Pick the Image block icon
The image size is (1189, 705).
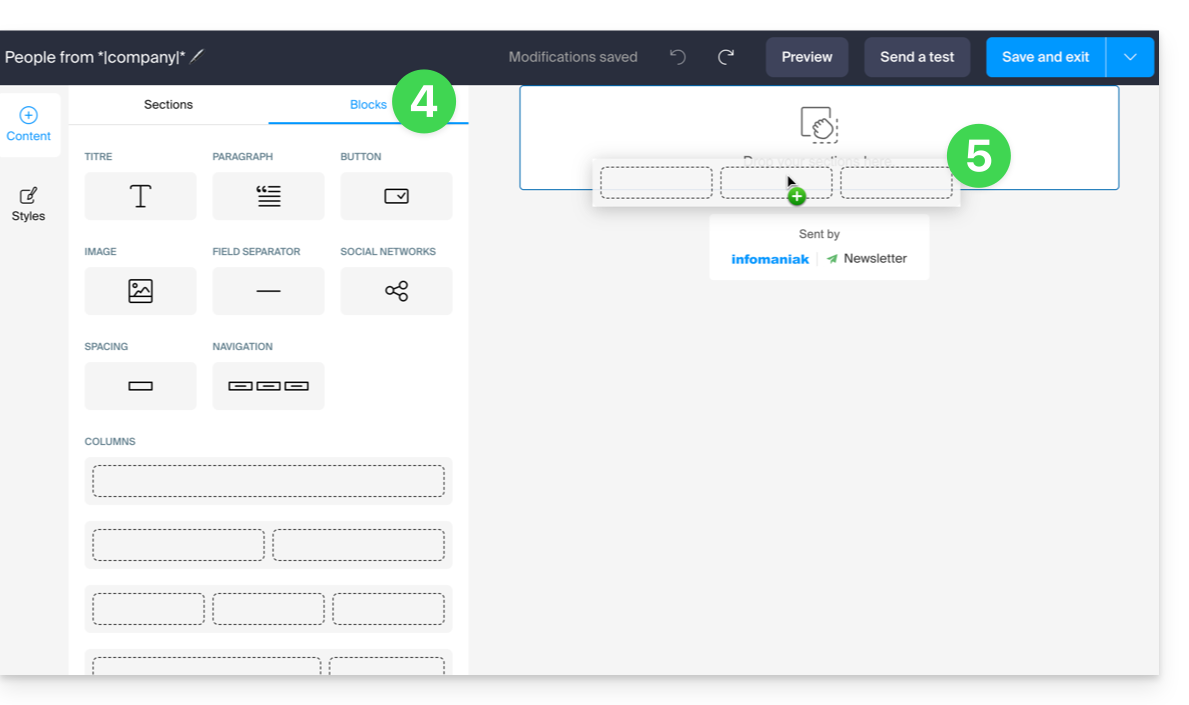(x=140, y=291)
